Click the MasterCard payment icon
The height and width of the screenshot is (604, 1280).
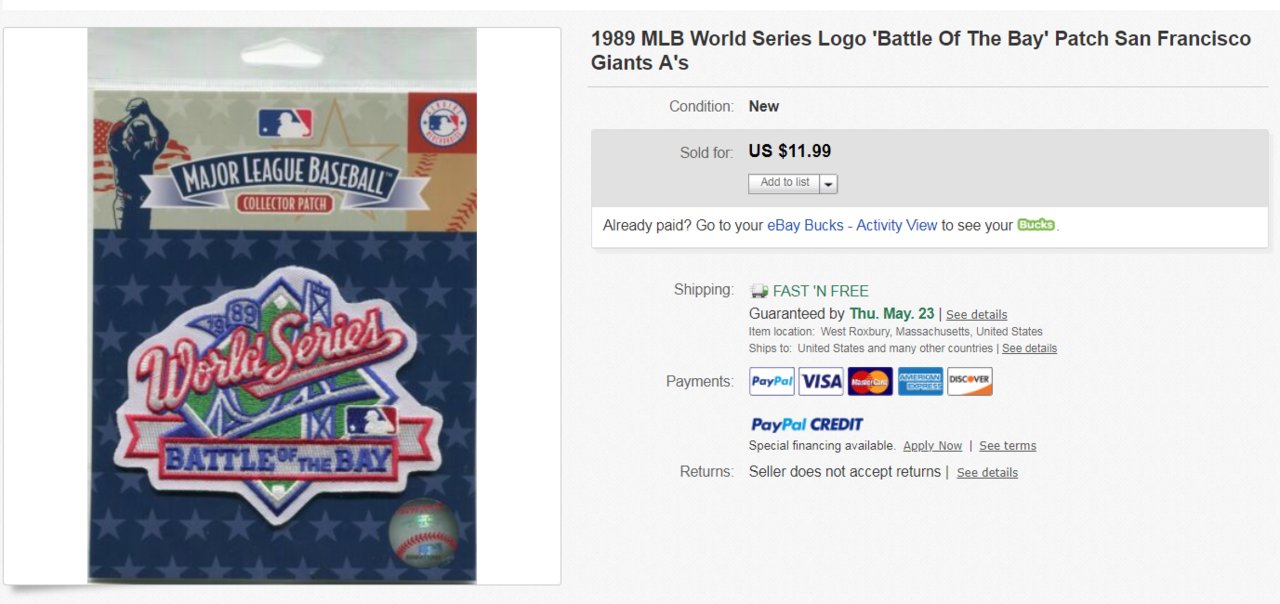click(x=870, y=381)
